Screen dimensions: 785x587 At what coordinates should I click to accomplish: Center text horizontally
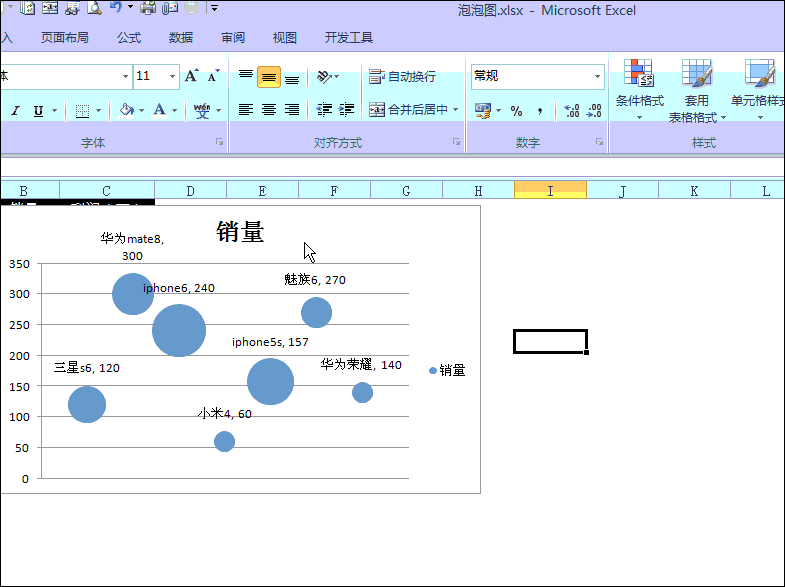[269, 110]
